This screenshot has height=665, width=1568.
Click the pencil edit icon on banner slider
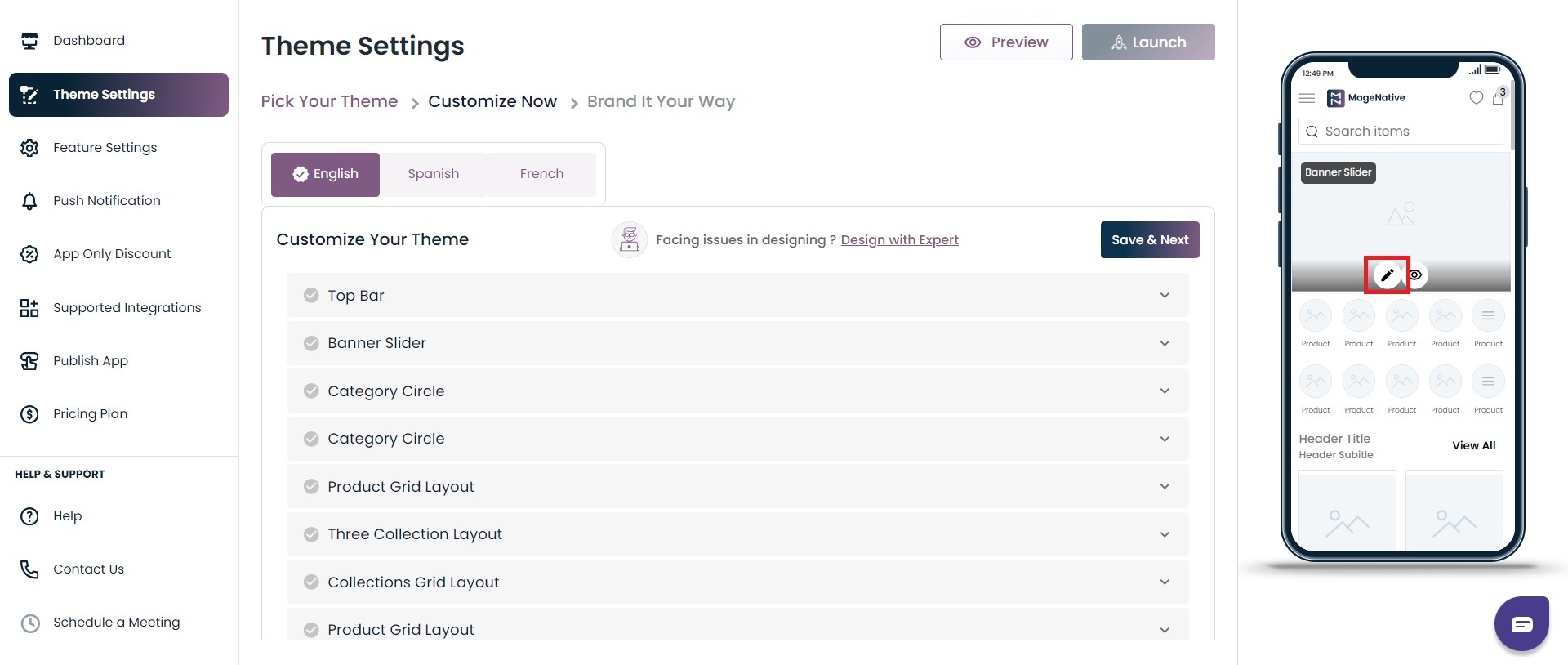pyautogui.click(x=1387, y=275)
